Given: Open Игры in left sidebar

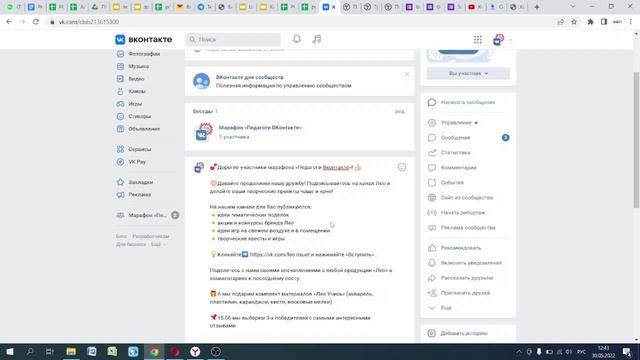Looking at the screenshot, I should click(x=135, y=104).
